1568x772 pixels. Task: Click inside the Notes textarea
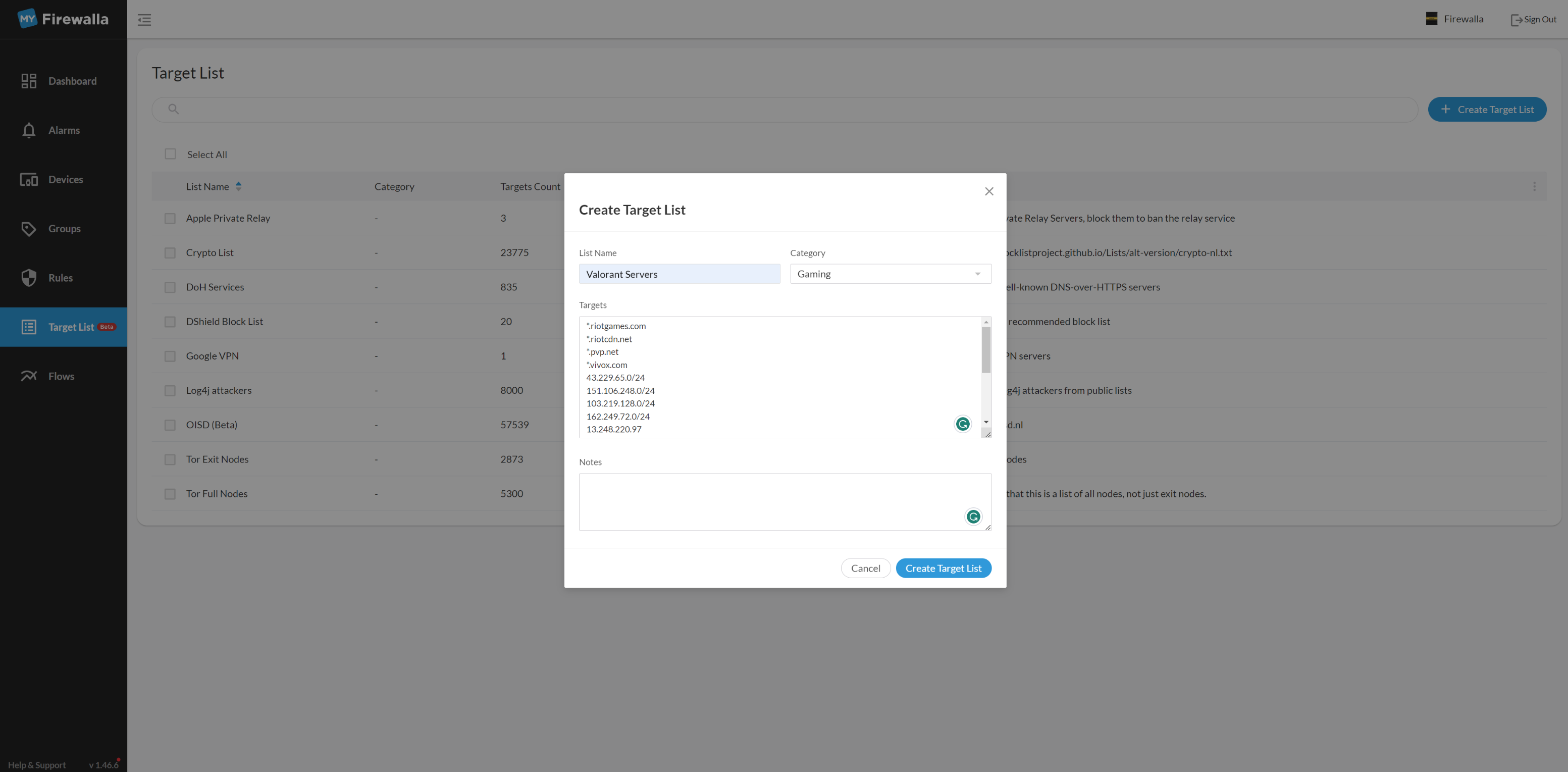pyautogui.click(x=785, y=502)
